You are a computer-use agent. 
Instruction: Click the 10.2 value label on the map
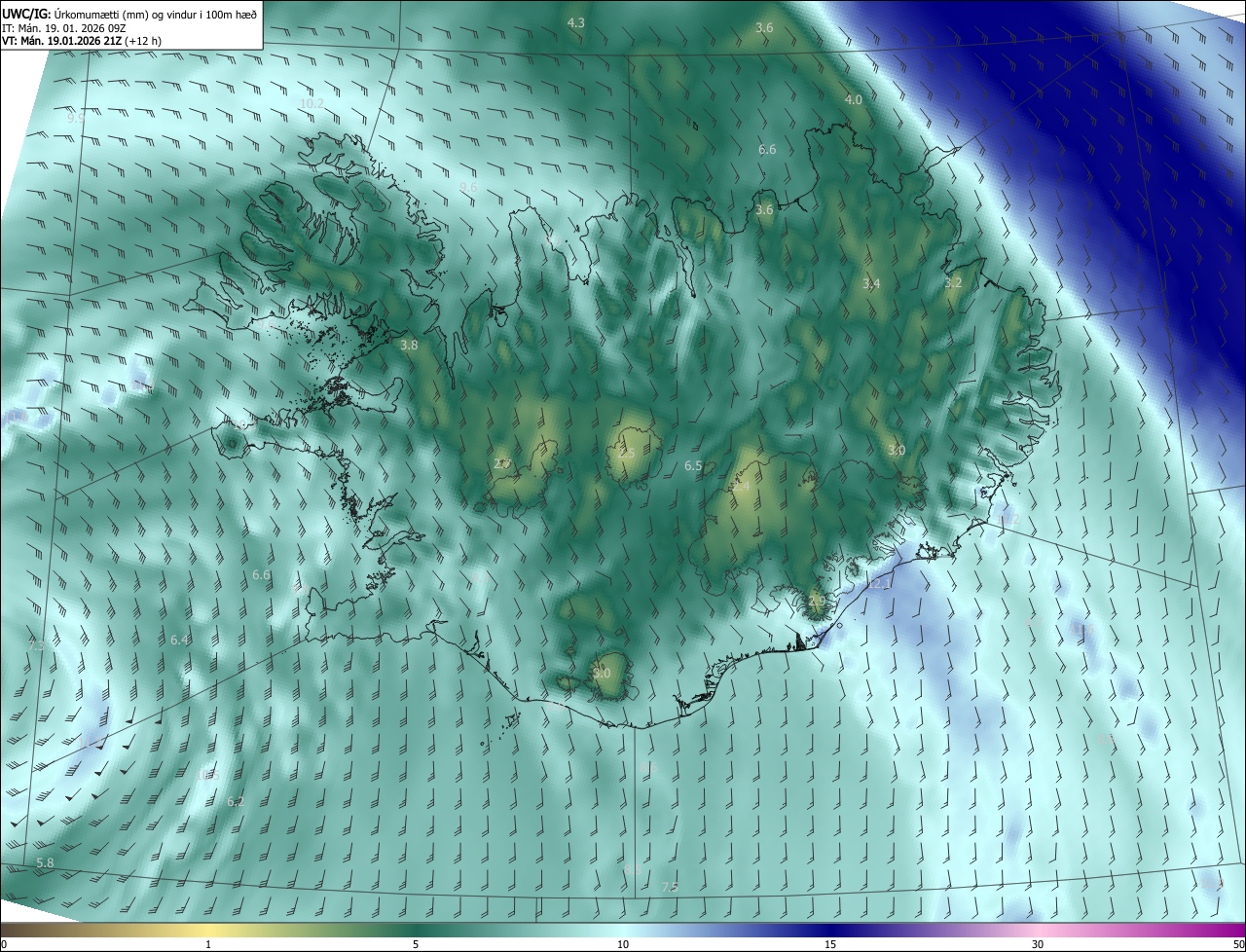[311, 103]
